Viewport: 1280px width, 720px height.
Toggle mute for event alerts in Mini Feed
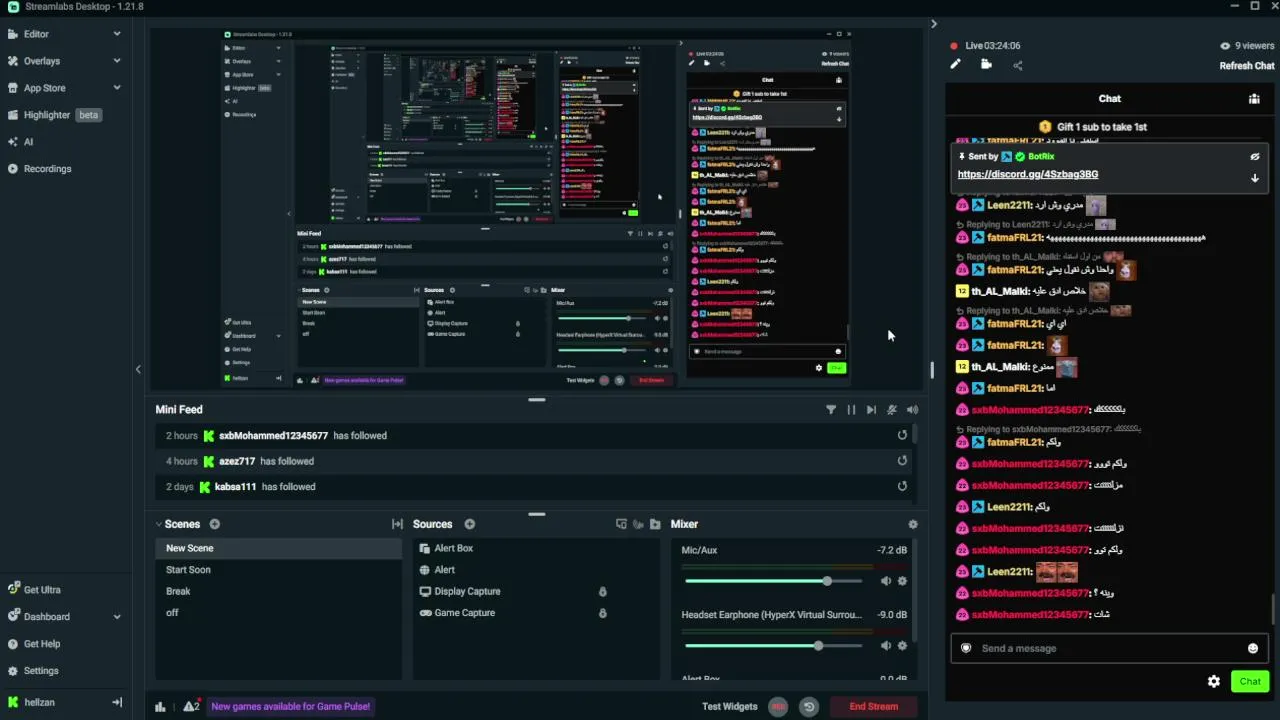(892, 410)
